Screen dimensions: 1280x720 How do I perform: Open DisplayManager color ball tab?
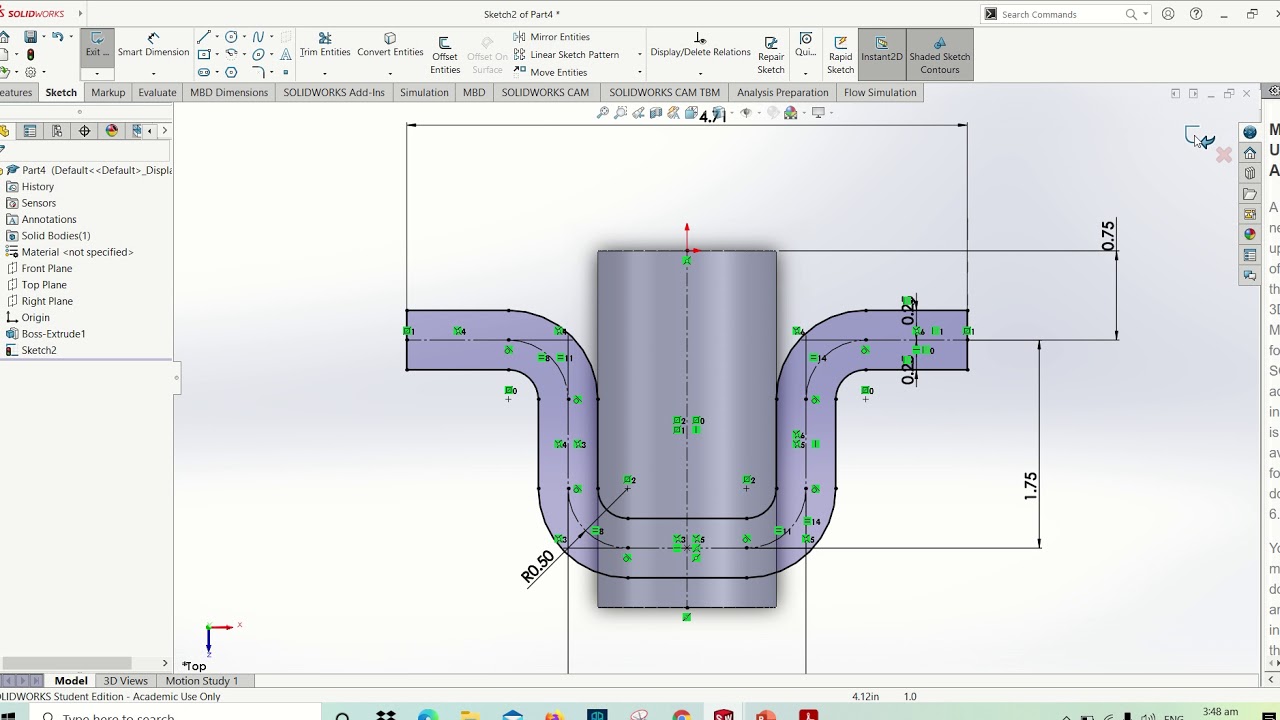point(111,131)
